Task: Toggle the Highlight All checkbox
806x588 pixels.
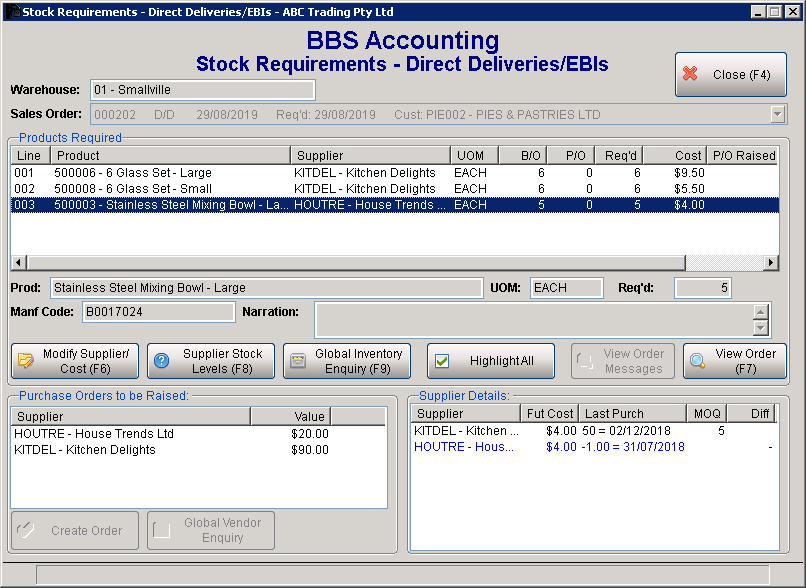Action: (440, 360)
